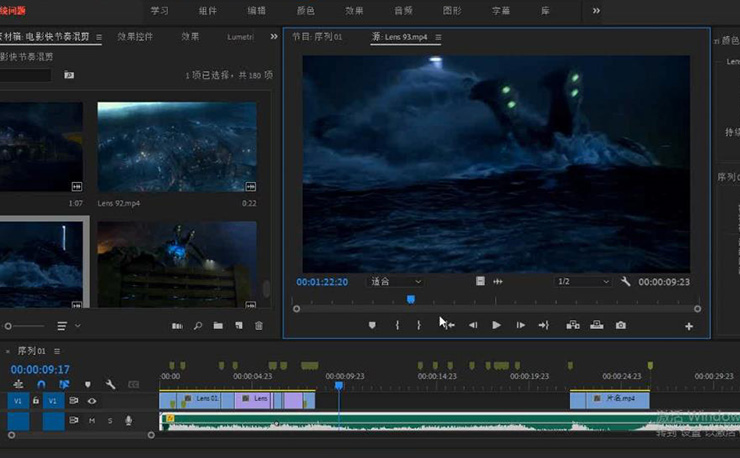Image resolution: width=740 pixels, height=458 pixels.
Task: Click the Drag Video Only filmstrip icon
Action: [x=480, y=281]
